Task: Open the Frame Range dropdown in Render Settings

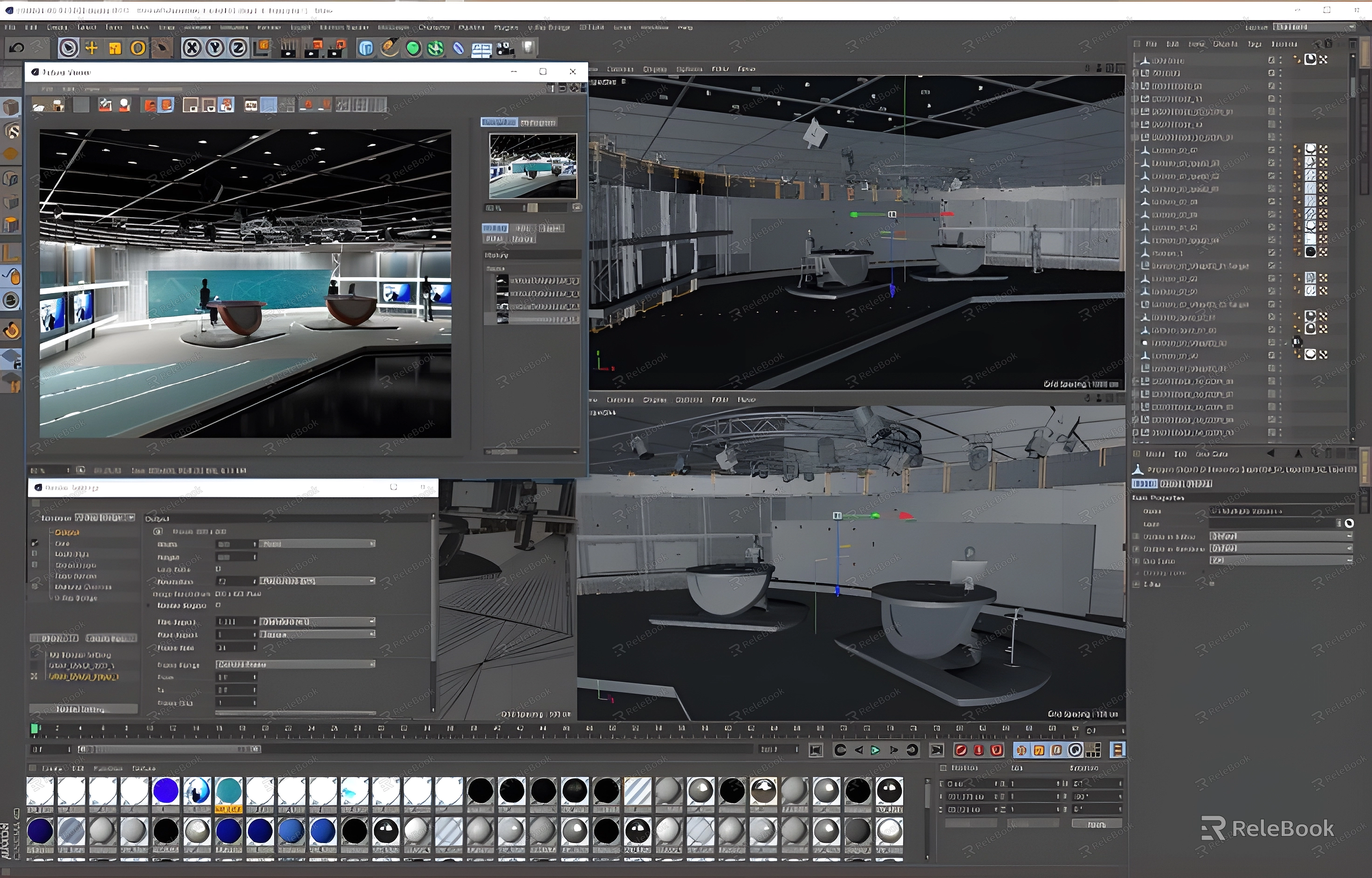Action: pos(295,664)
